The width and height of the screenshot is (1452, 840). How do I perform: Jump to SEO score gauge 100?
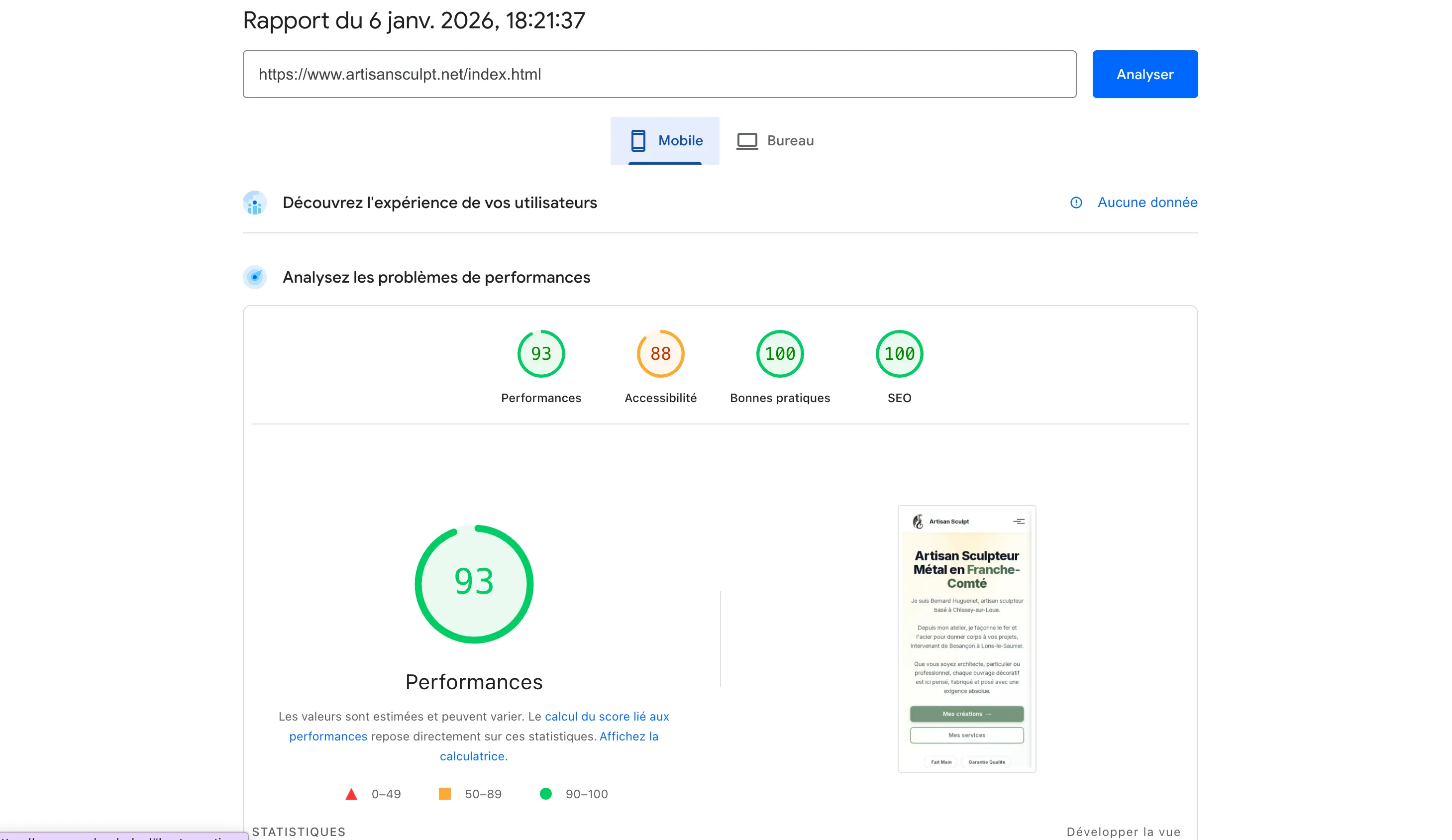coord(899,354)
